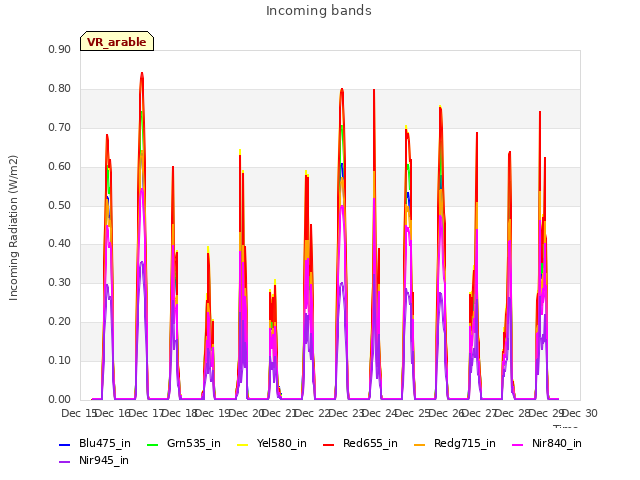
Task: Click the green Grn535_in legend swatch
Action: (153, 444)
